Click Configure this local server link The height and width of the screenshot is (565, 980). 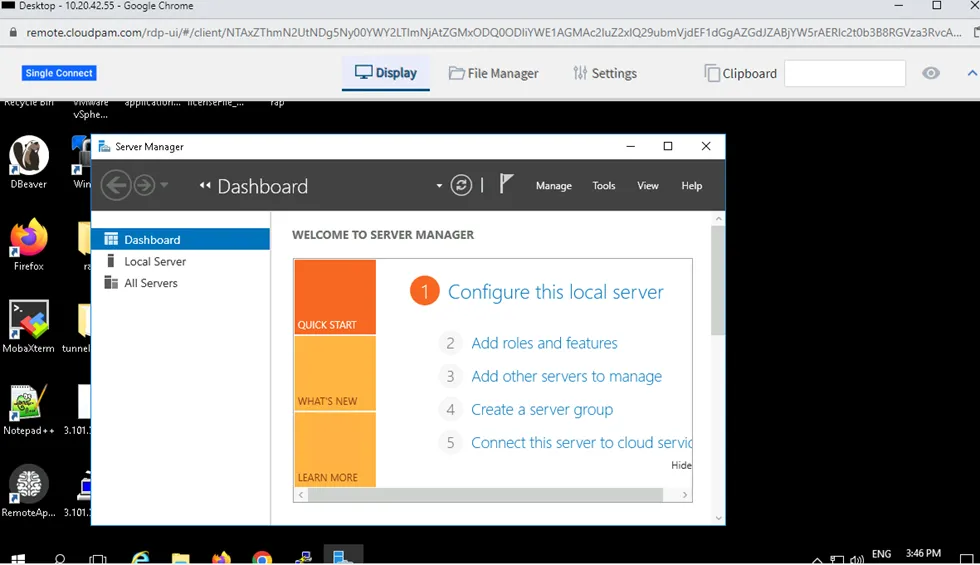tap(556, 292)
